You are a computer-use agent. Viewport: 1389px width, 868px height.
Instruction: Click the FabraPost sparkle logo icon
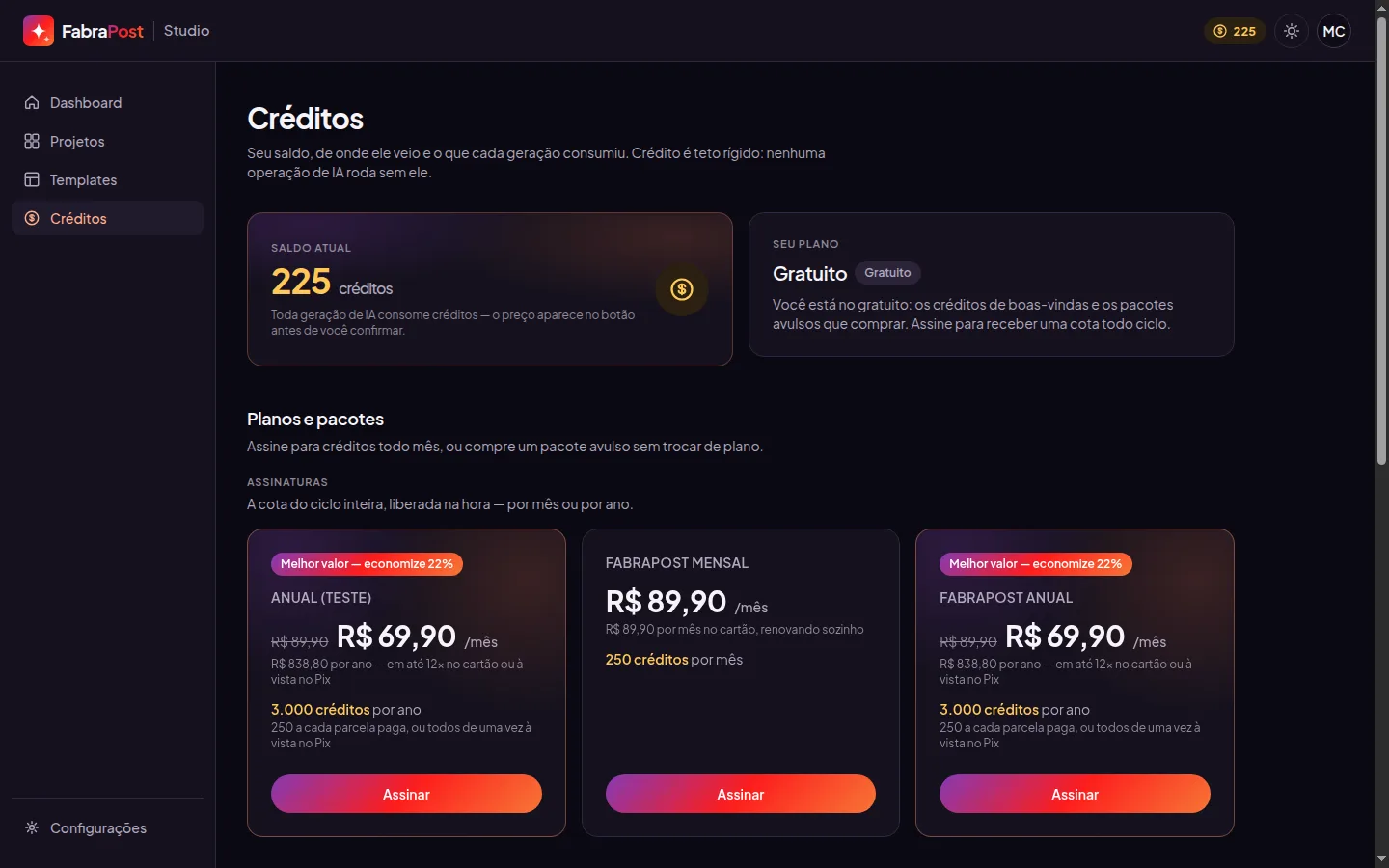coord(39,31)
